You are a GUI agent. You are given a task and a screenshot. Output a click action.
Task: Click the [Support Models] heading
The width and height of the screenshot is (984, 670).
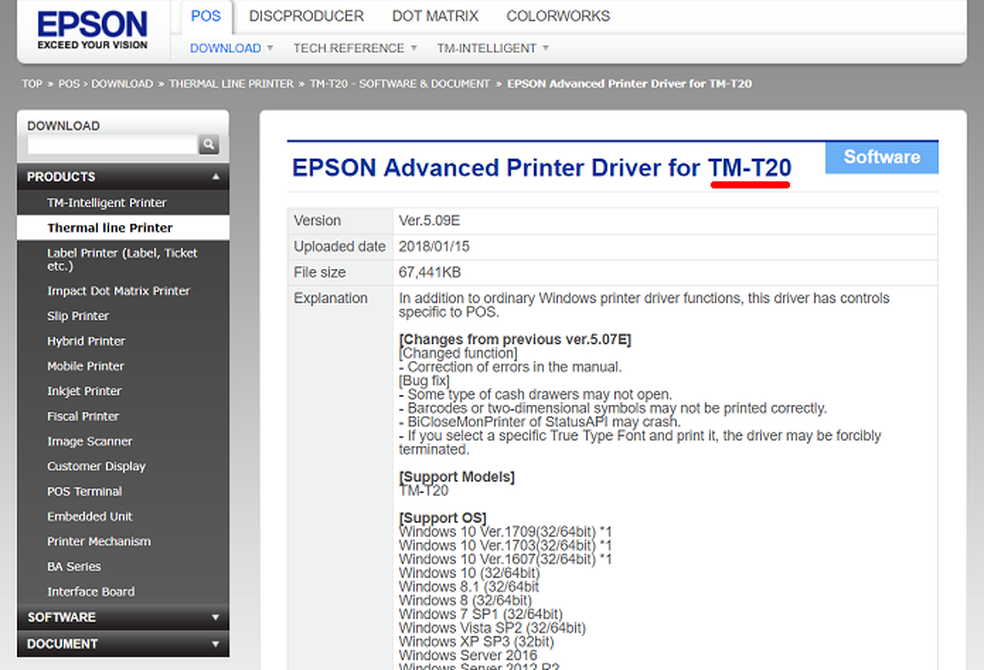point(457,477)
